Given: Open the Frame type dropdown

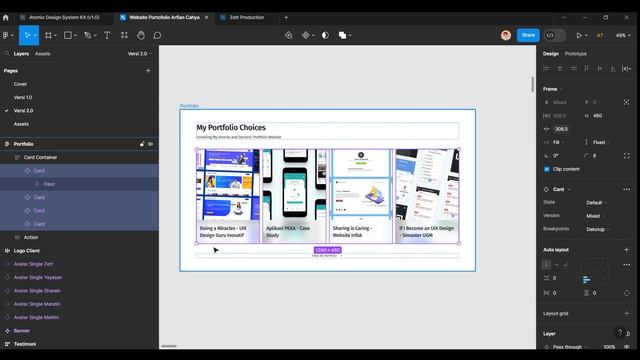Looking at the screenshot, I should pos(553,89).
